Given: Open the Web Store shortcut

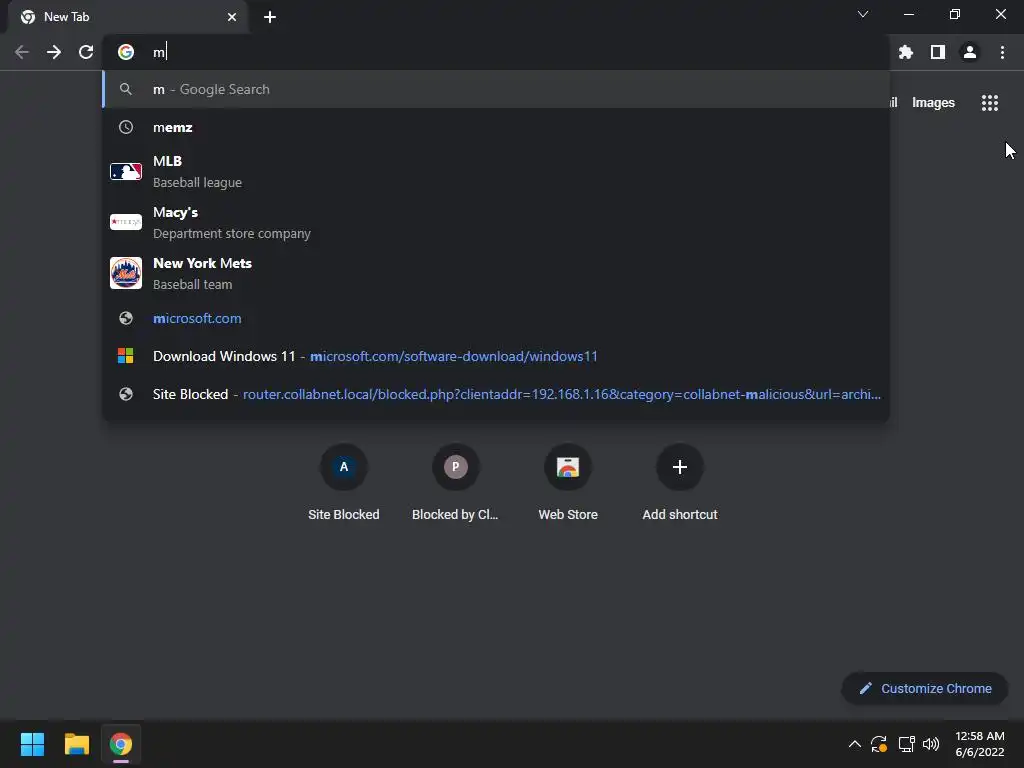Looking at the screenshot, I should click(568, 483).
